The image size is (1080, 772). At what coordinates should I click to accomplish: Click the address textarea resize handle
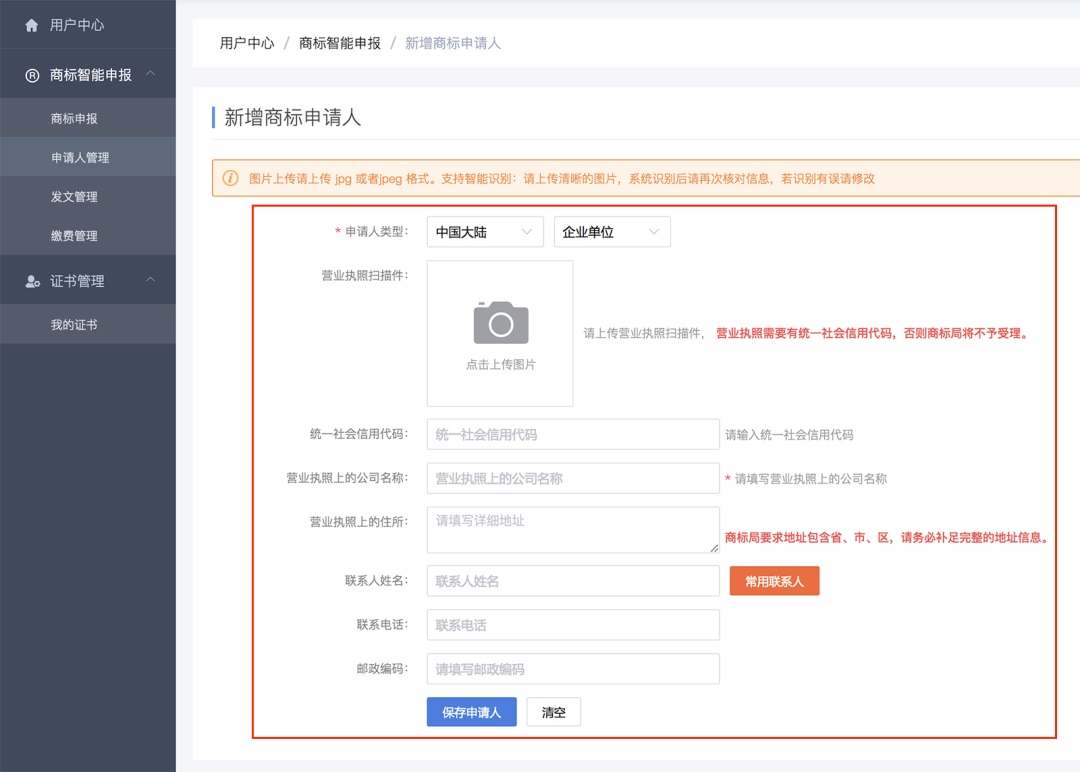tap(714, 548)
